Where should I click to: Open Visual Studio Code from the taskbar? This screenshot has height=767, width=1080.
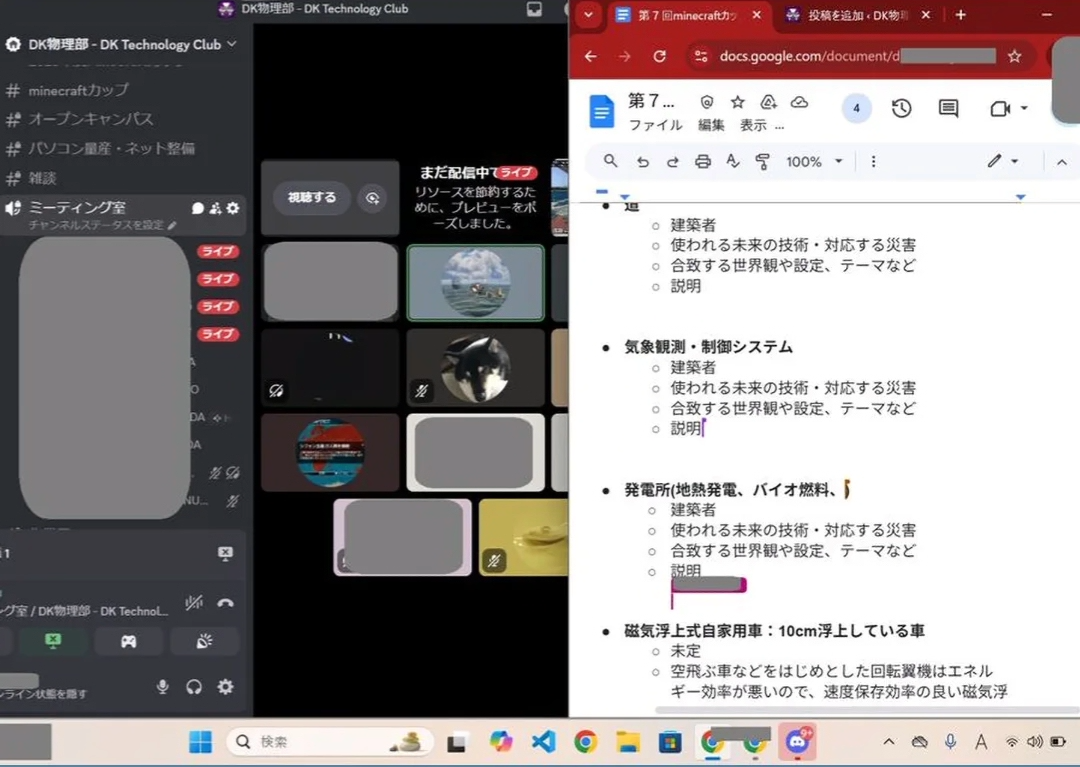point(543,742)
